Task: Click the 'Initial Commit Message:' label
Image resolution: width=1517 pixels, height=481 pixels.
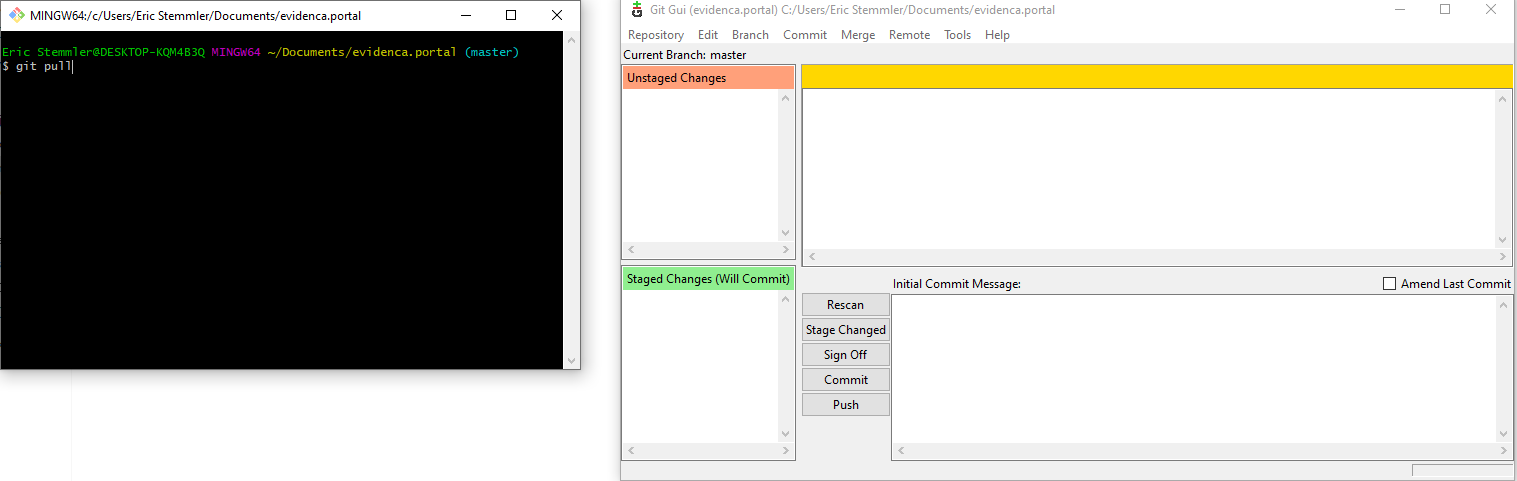Action: (x=957, y=284)
